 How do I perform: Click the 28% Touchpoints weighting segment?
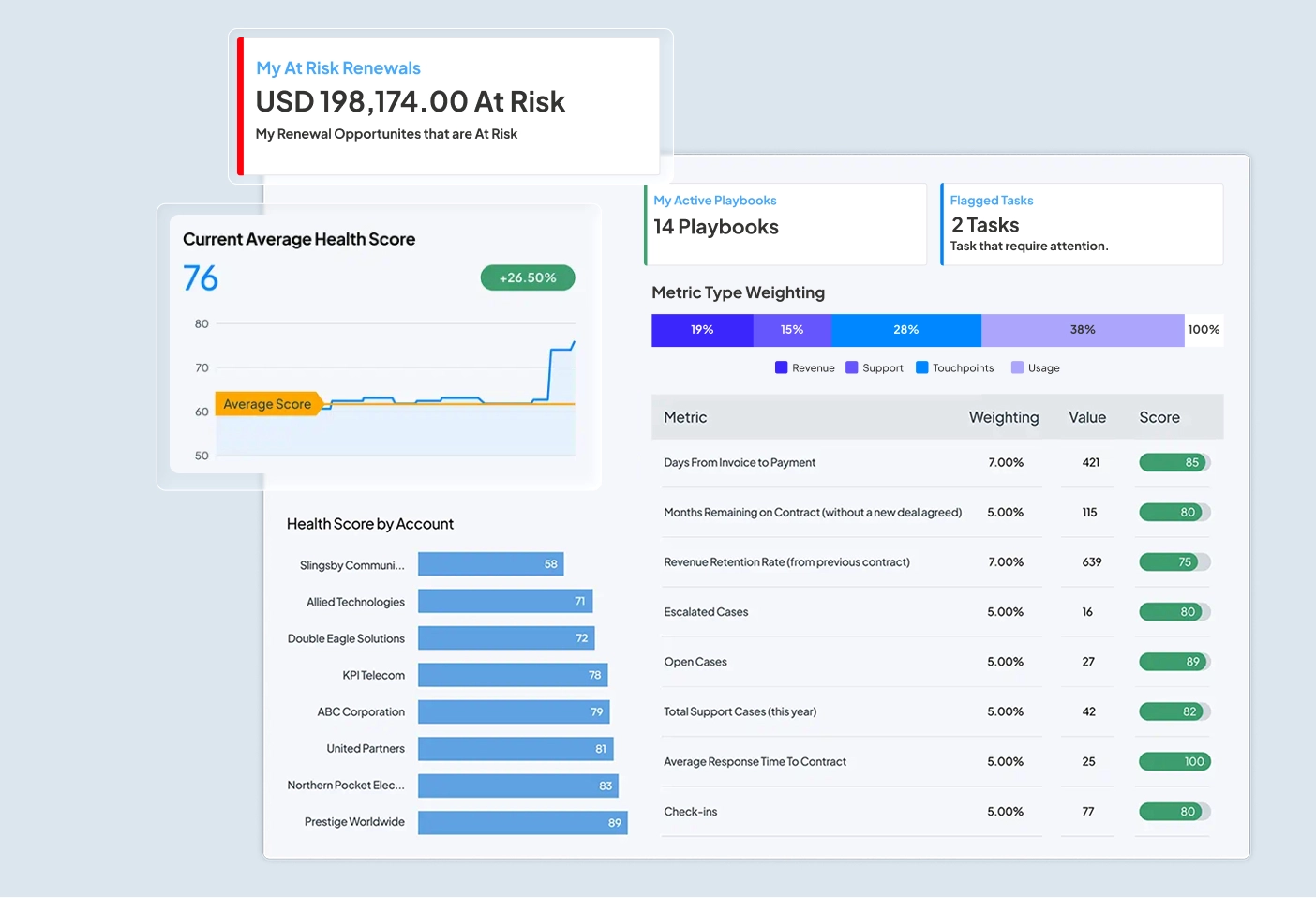pos(905,330)
